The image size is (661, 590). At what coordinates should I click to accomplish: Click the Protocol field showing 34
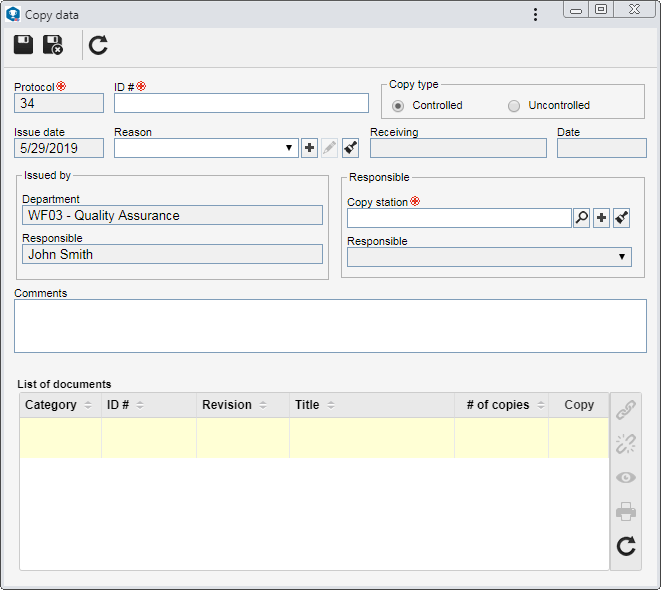click(x=59, y=103)
